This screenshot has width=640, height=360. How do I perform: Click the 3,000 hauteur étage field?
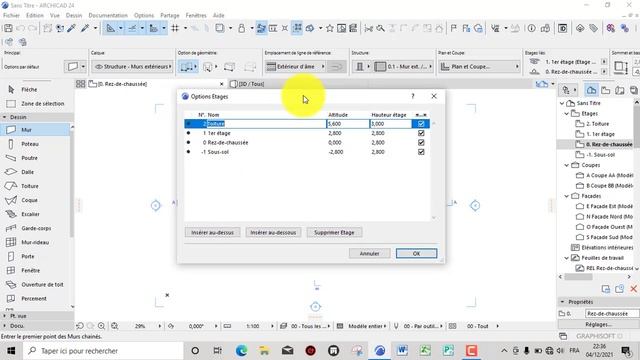click(x=391, y=124)
